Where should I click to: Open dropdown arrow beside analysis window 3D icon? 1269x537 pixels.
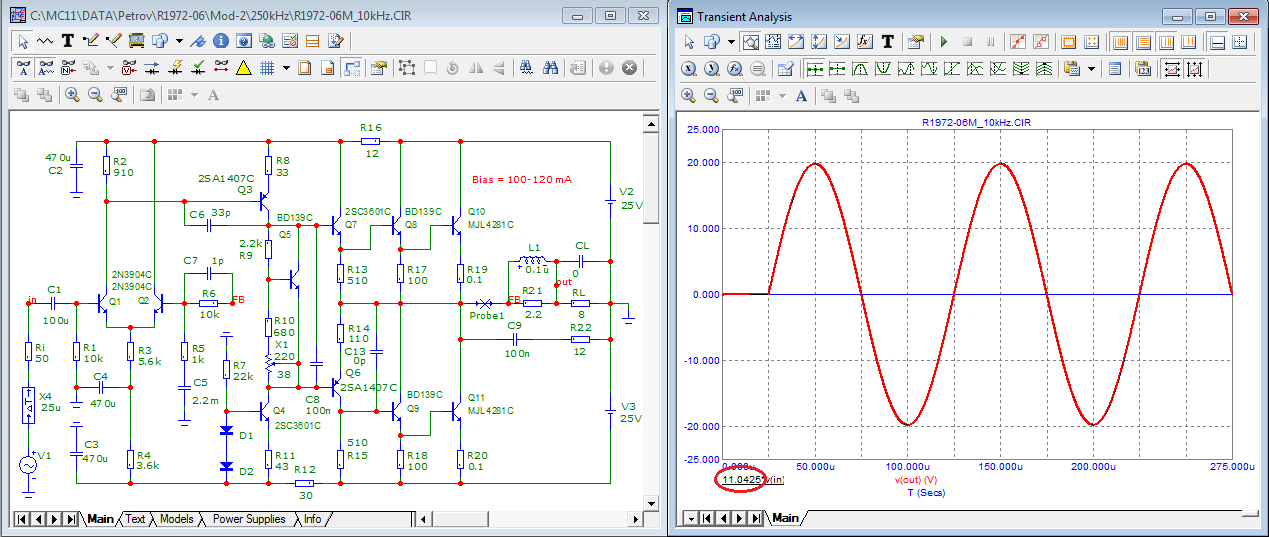tap(731, 42)
